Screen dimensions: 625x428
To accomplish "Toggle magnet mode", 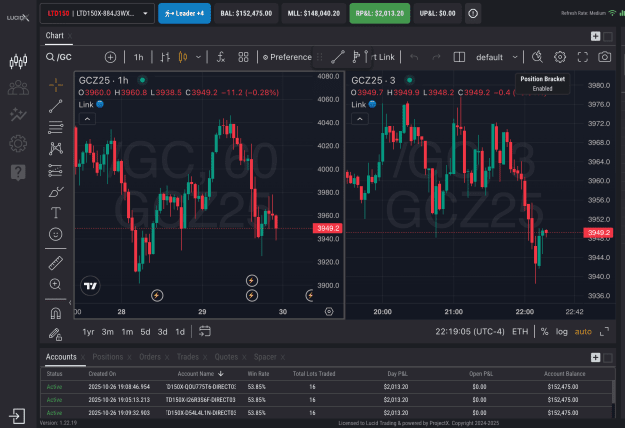I will pos(56,313).
